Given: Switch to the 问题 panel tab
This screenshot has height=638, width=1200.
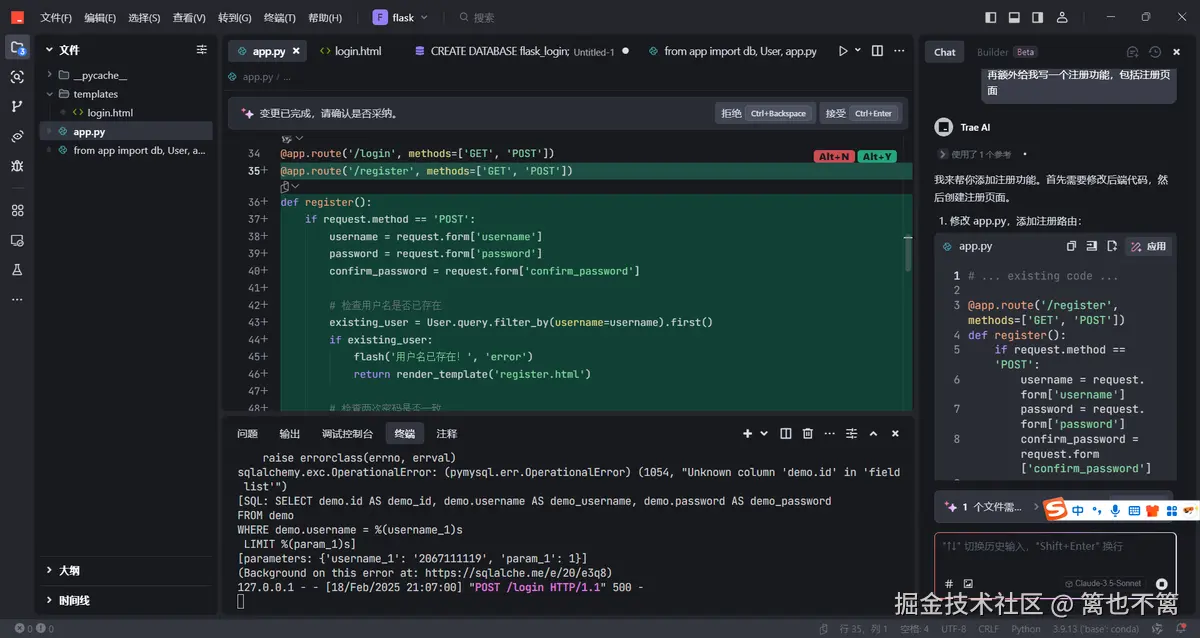Looking at the screenshot, I should click(247, 433).
